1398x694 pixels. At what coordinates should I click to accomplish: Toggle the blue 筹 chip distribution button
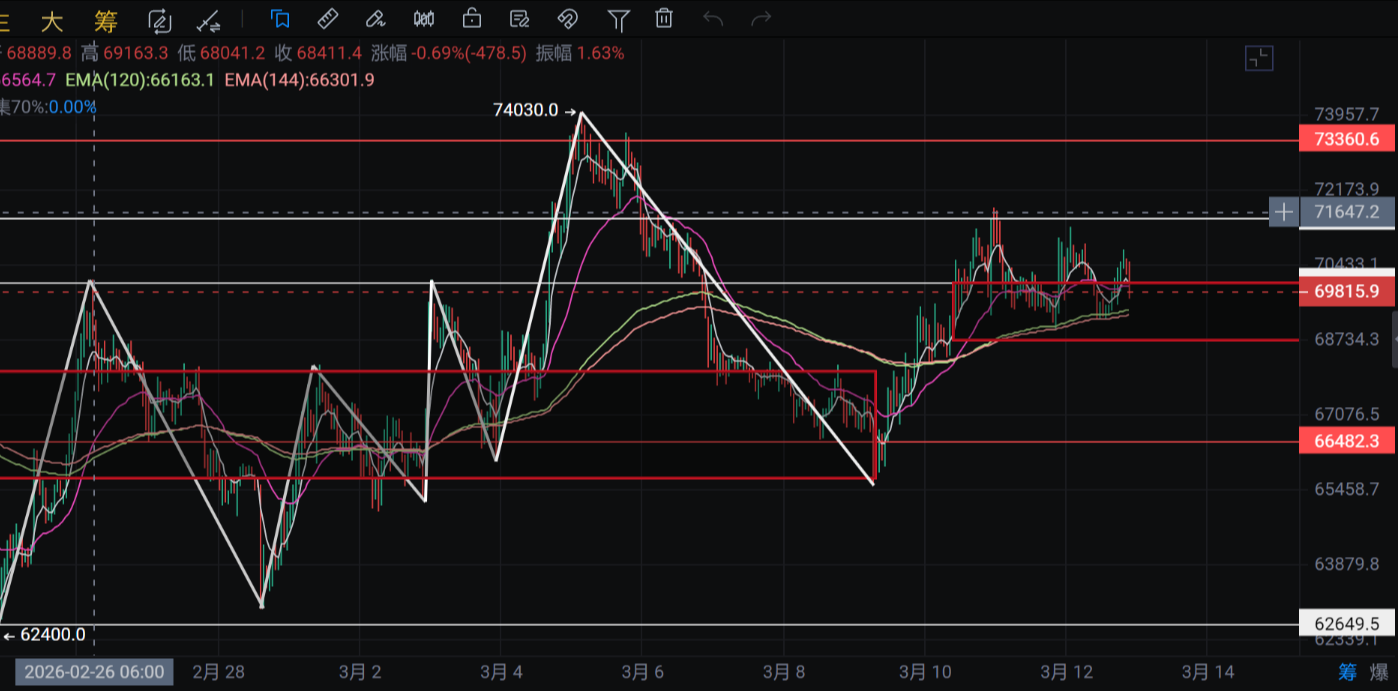[1348, 671]
